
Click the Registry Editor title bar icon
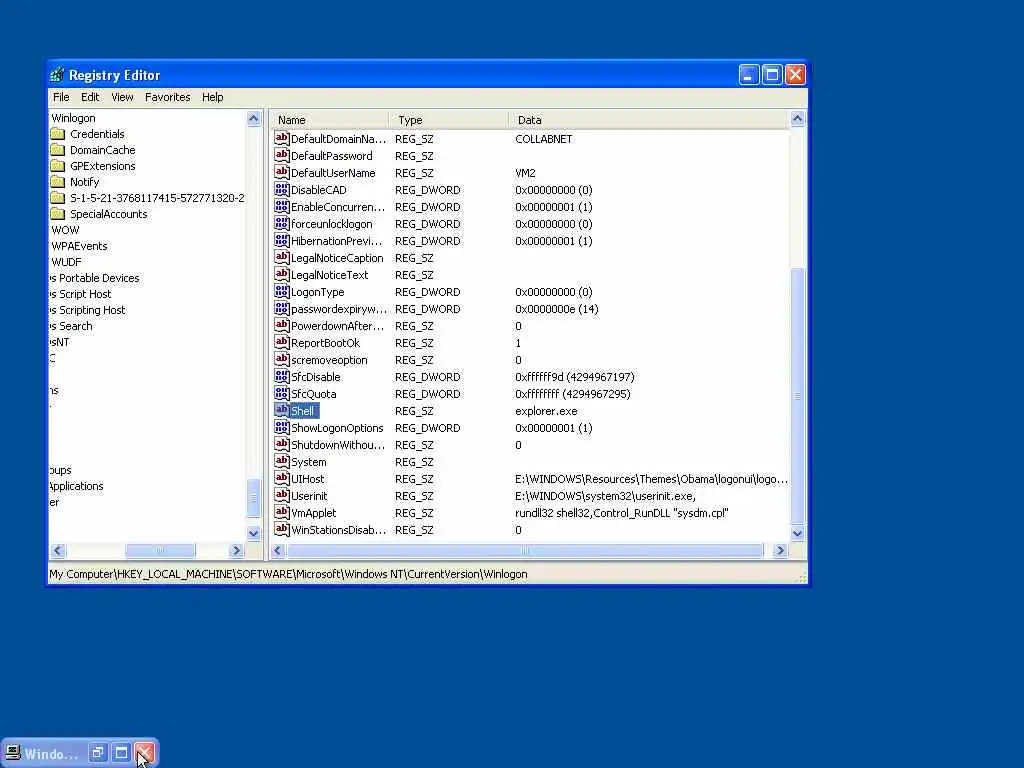tap(57, 75)
